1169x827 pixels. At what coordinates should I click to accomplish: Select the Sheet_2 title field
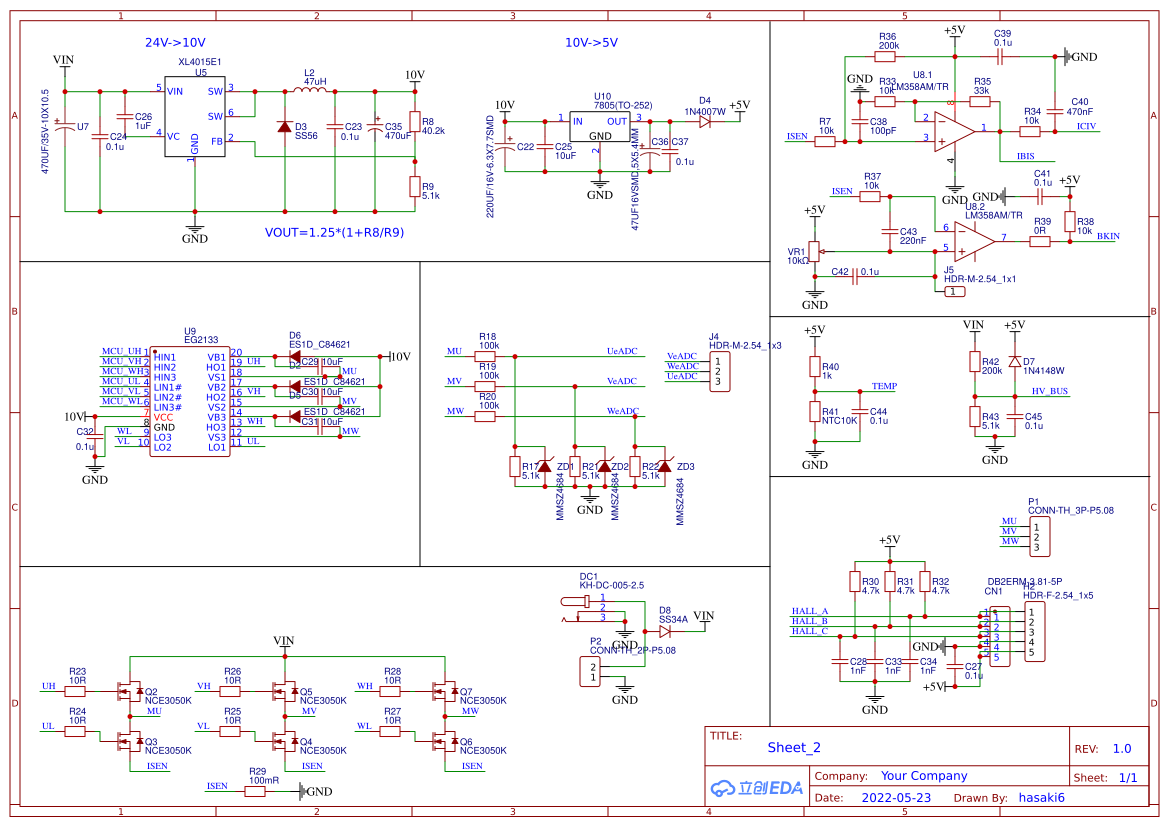pos(794,747)
